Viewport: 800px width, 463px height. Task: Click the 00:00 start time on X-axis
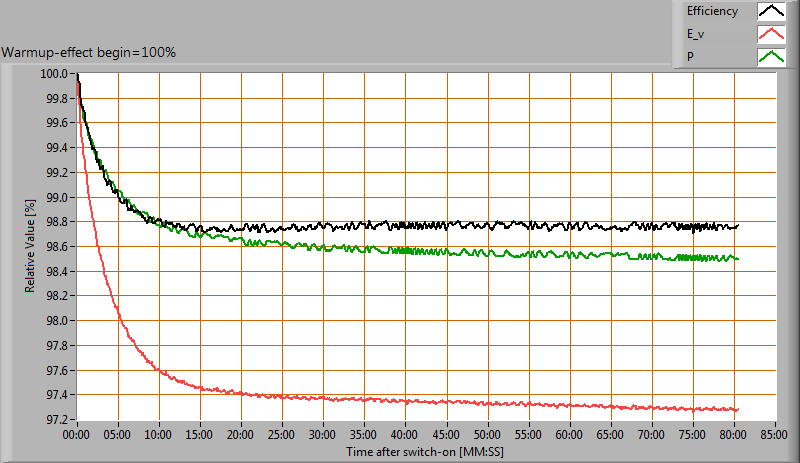78,437
